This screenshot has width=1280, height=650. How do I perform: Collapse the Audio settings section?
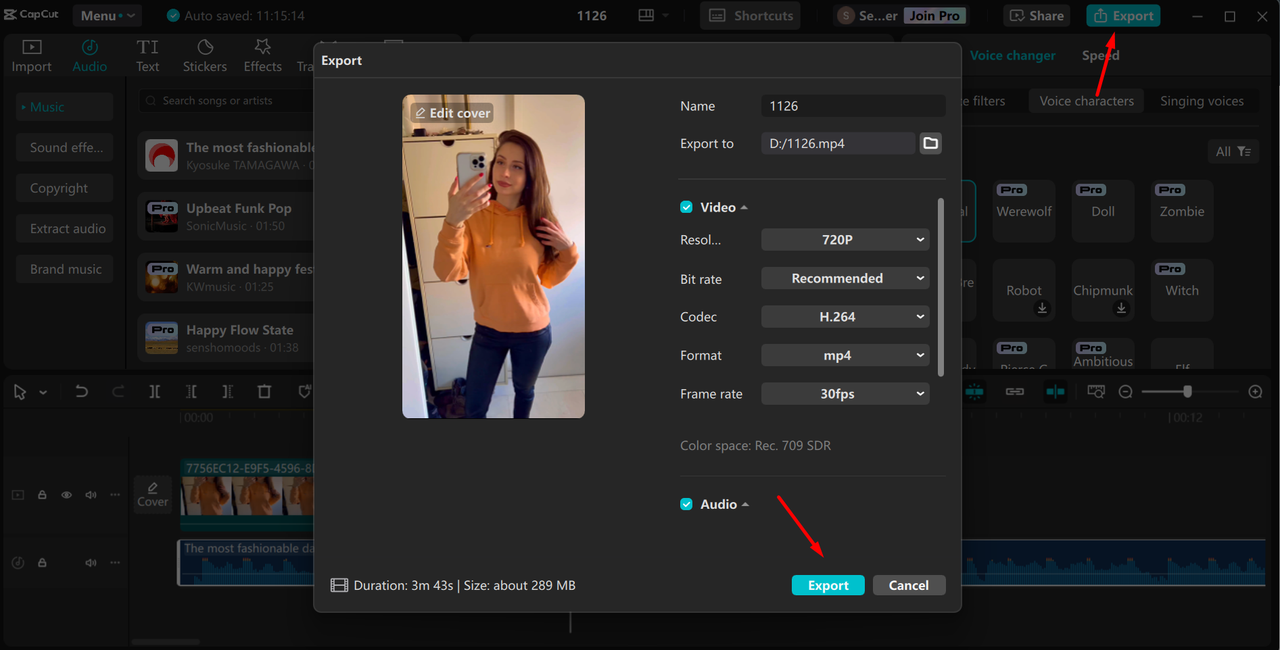point(746,504)
